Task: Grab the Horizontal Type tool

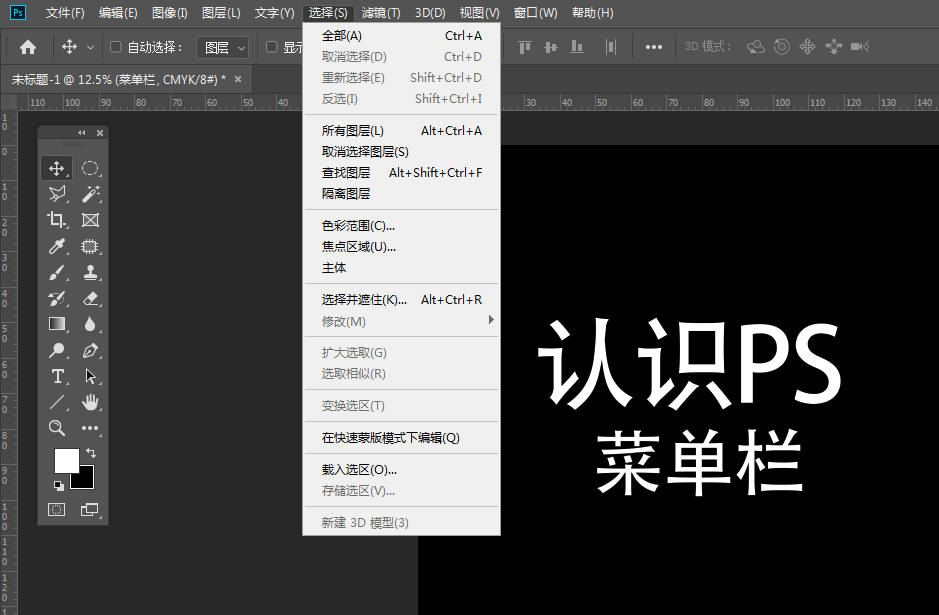Action: tap(57, 376)
